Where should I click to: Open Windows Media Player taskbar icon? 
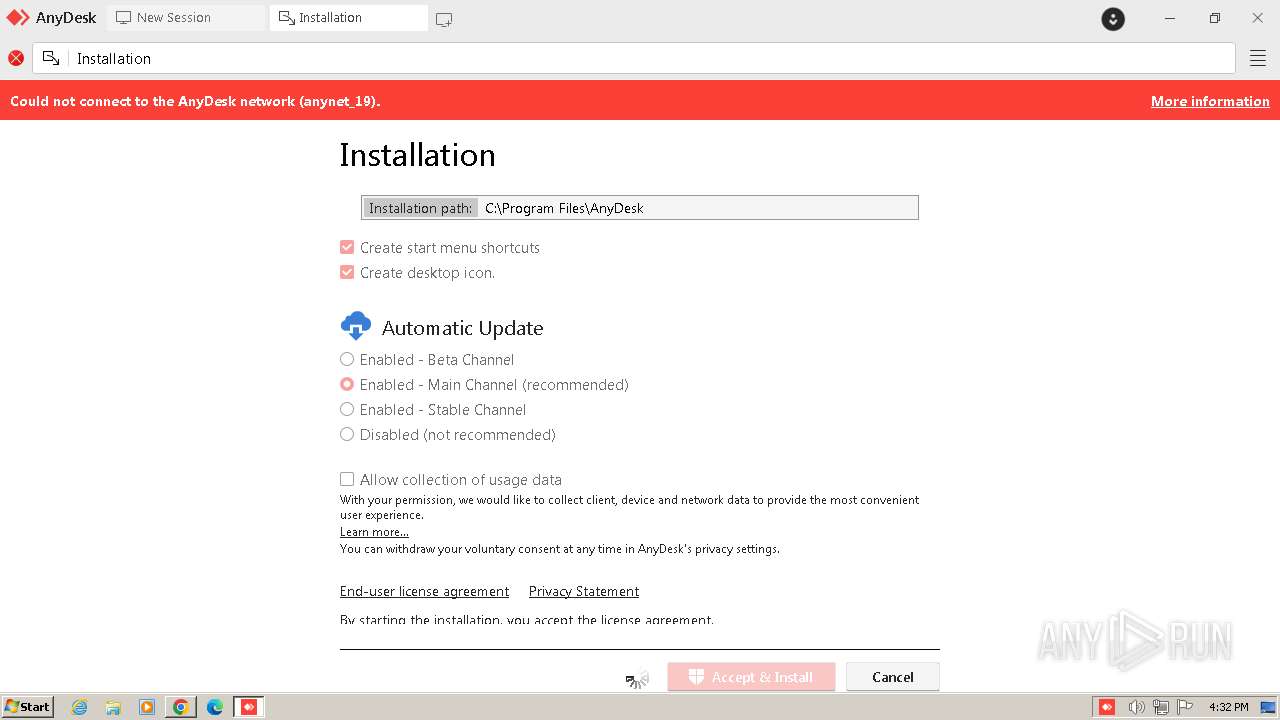click(x=147, y=707)
